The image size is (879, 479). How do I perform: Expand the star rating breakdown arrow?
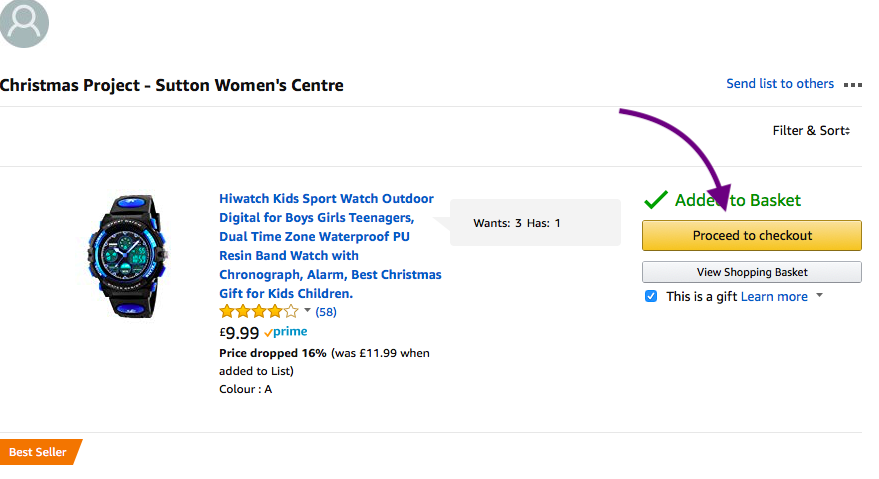click(307, 310)
